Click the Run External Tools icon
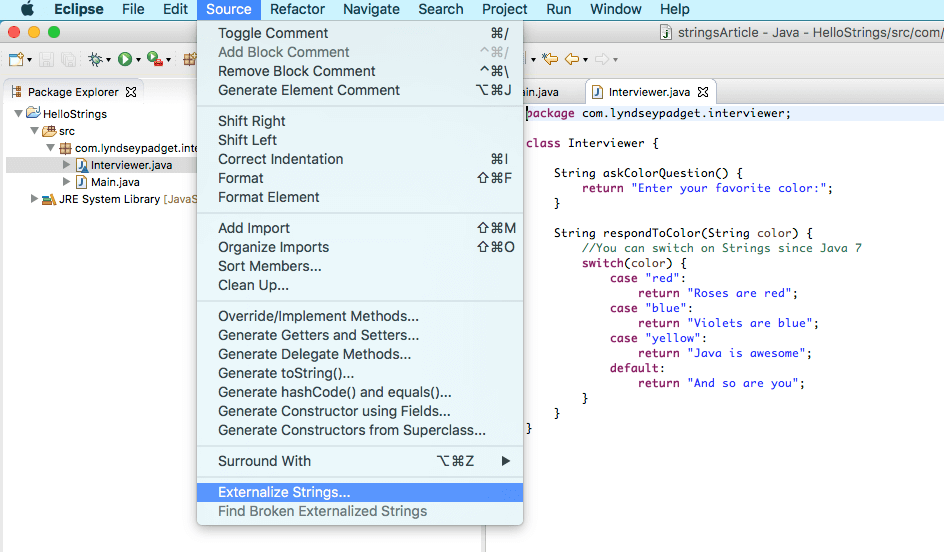 coord(155,59)
